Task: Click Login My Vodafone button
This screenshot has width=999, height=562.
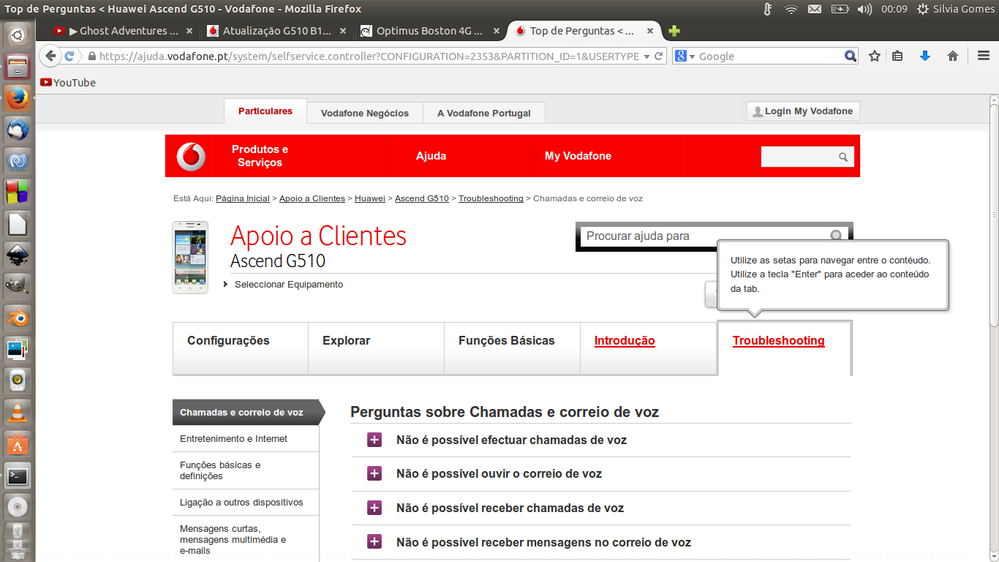Action: point(803,111)
